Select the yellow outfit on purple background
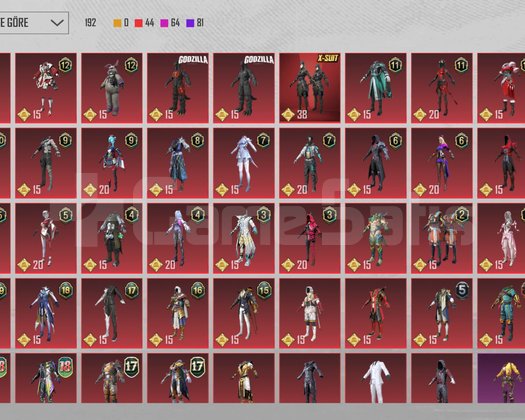This screenshot has width=525, height=420. 501,378
